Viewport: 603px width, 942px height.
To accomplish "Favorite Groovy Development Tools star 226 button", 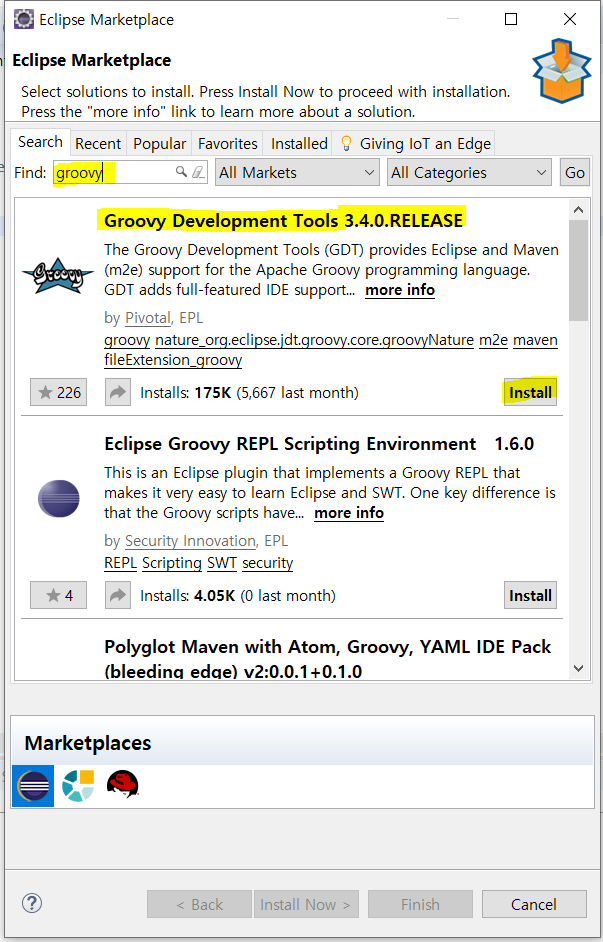I will click(59, 393).
